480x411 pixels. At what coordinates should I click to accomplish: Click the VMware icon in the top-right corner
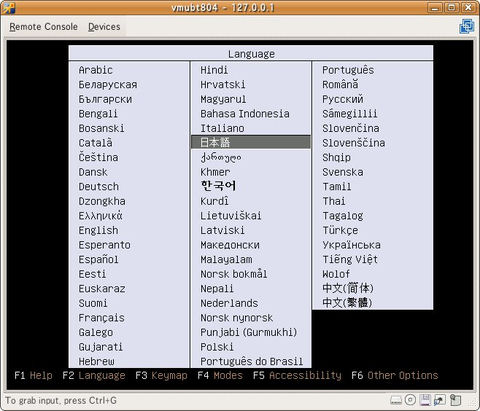coord(467,26)
